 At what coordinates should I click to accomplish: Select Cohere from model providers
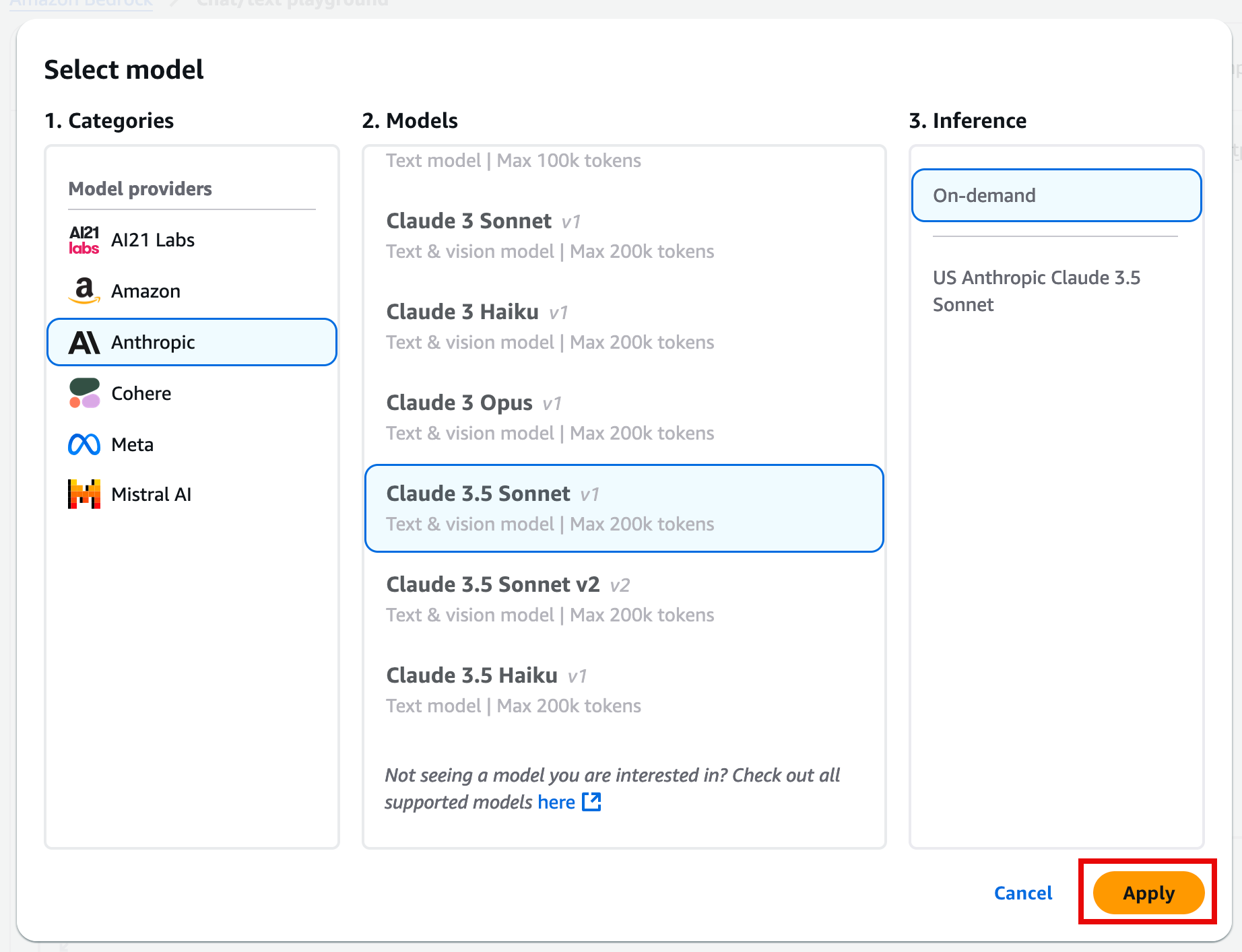point(141,393)
